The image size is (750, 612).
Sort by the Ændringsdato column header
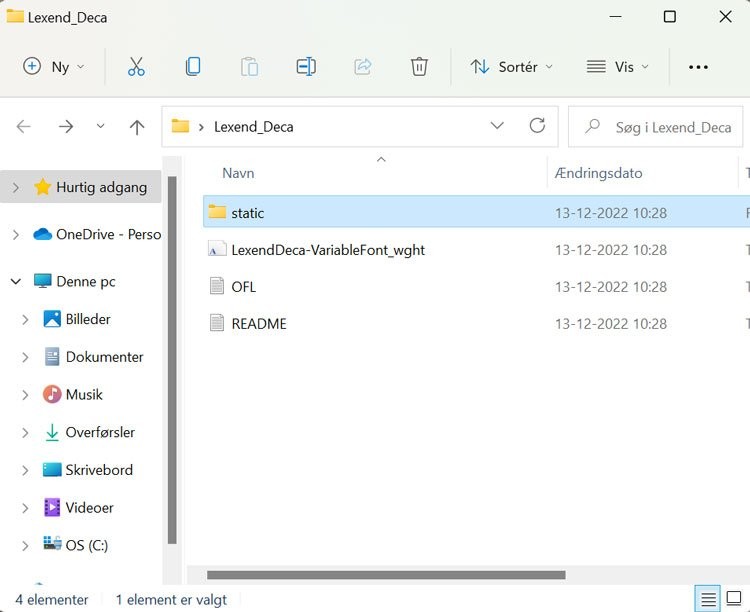click(x=598, y=173)
